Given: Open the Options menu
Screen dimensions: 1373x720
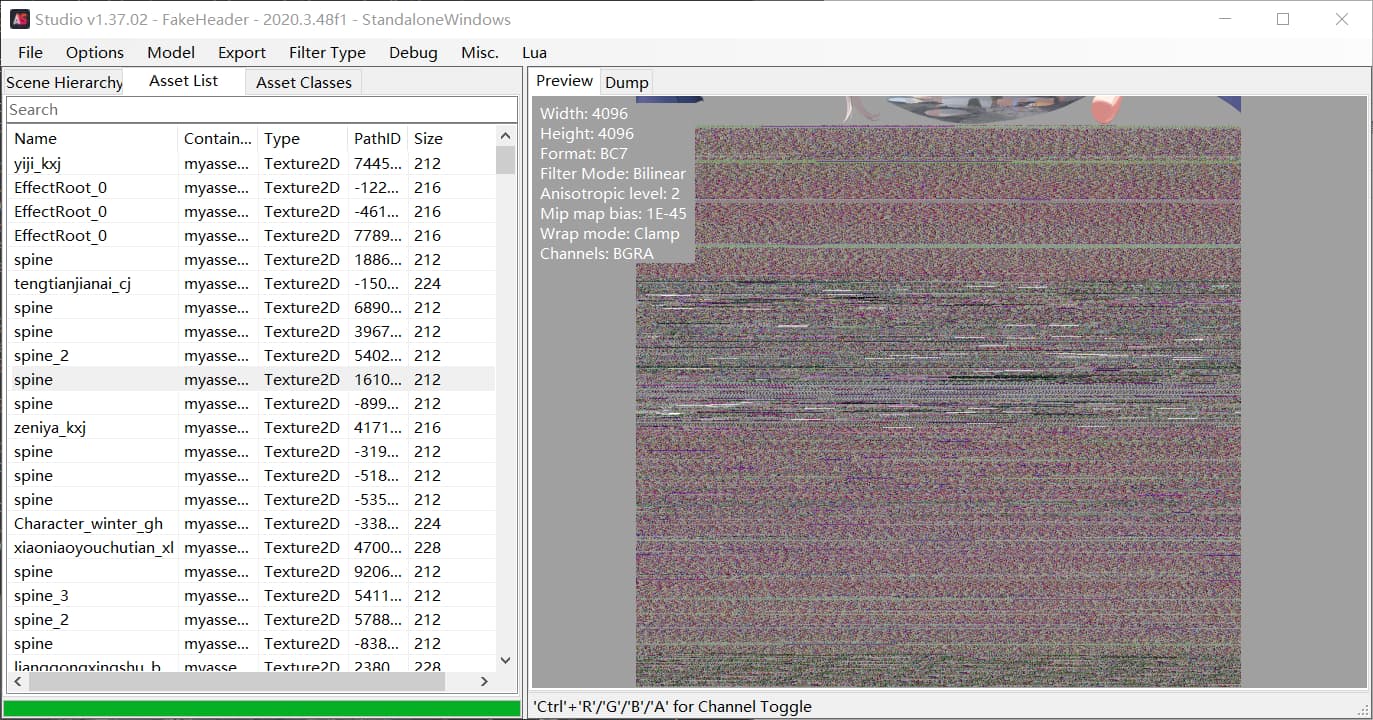Looking at the screenshot, I should (x=95, y=53).
